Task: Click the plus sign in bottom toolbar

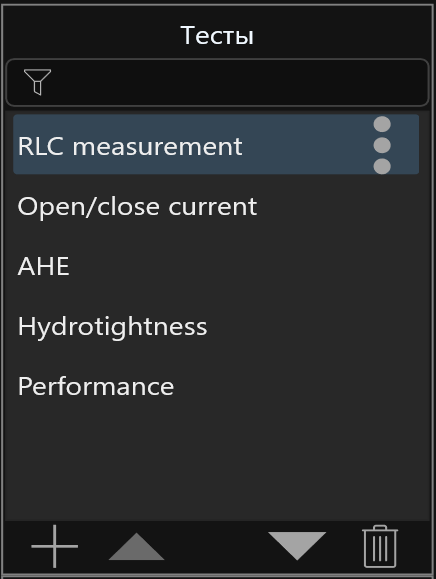Action: [x=55, y=546]
